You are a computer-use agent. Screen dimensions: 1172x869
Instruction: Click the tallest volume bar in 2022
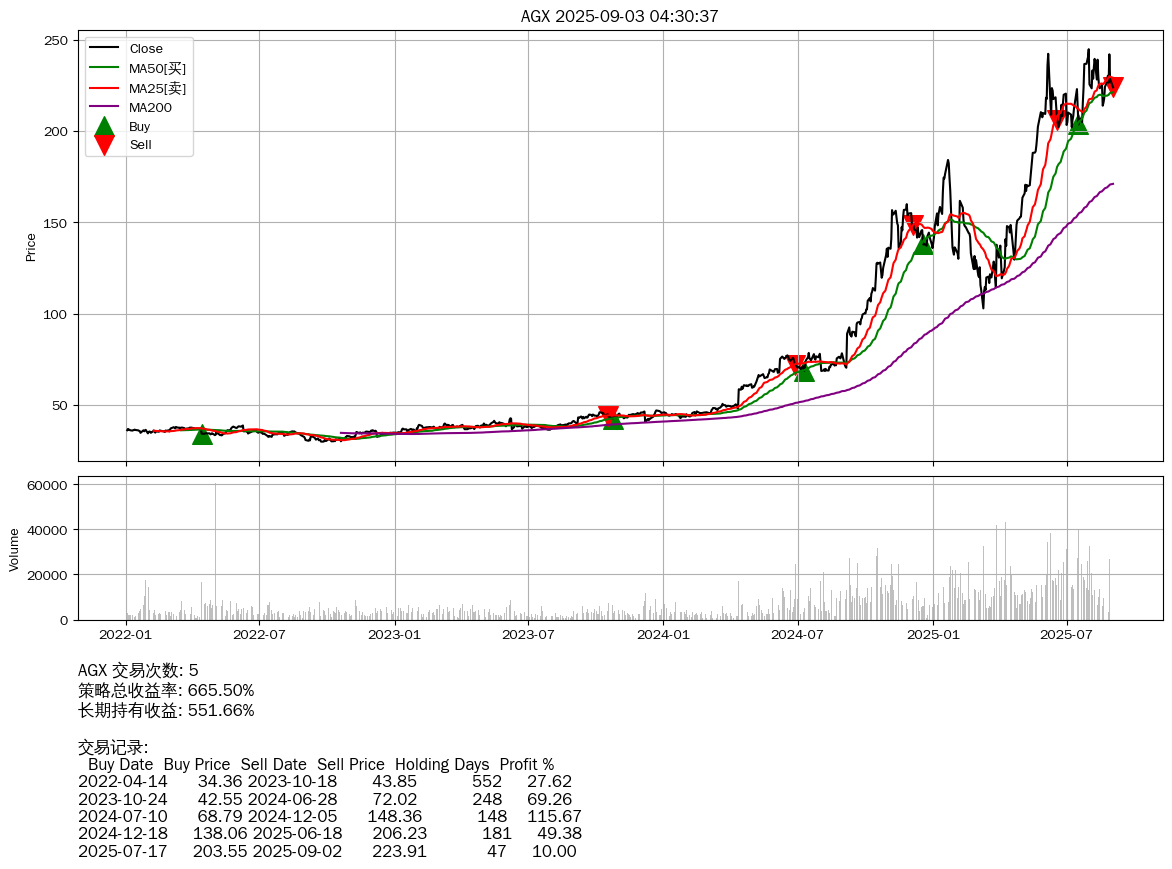pos(215,552)
